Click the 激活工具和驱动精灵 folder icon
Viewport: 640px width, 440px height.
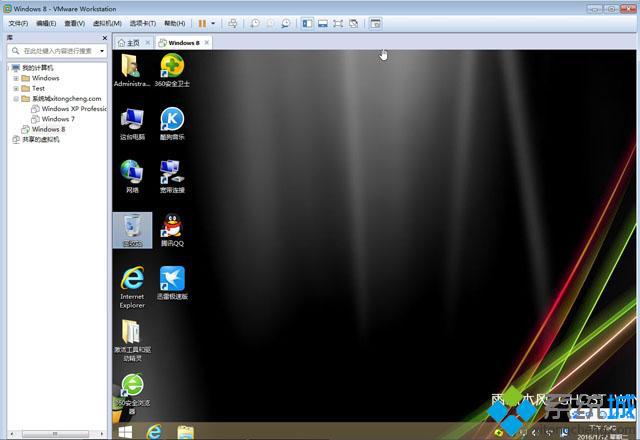tap(132, 340)
